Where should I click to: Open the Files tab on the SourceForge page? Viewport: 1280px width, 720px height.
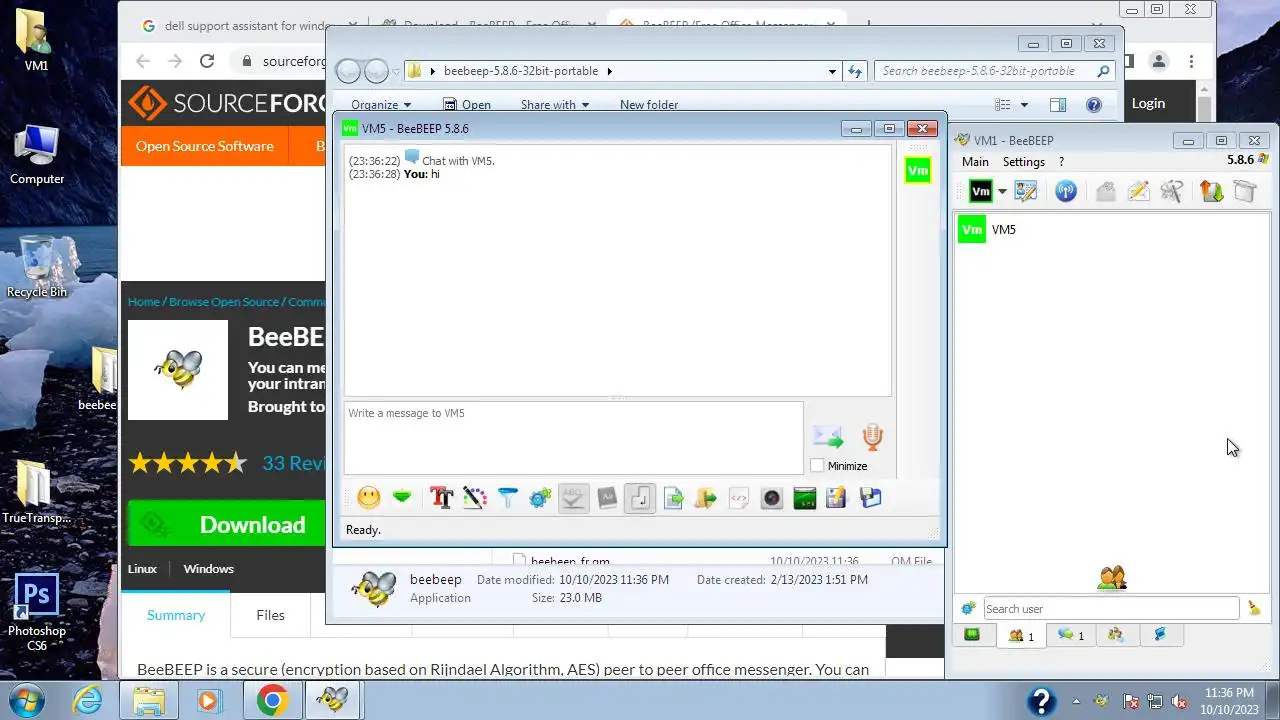(x=270, y=615)
